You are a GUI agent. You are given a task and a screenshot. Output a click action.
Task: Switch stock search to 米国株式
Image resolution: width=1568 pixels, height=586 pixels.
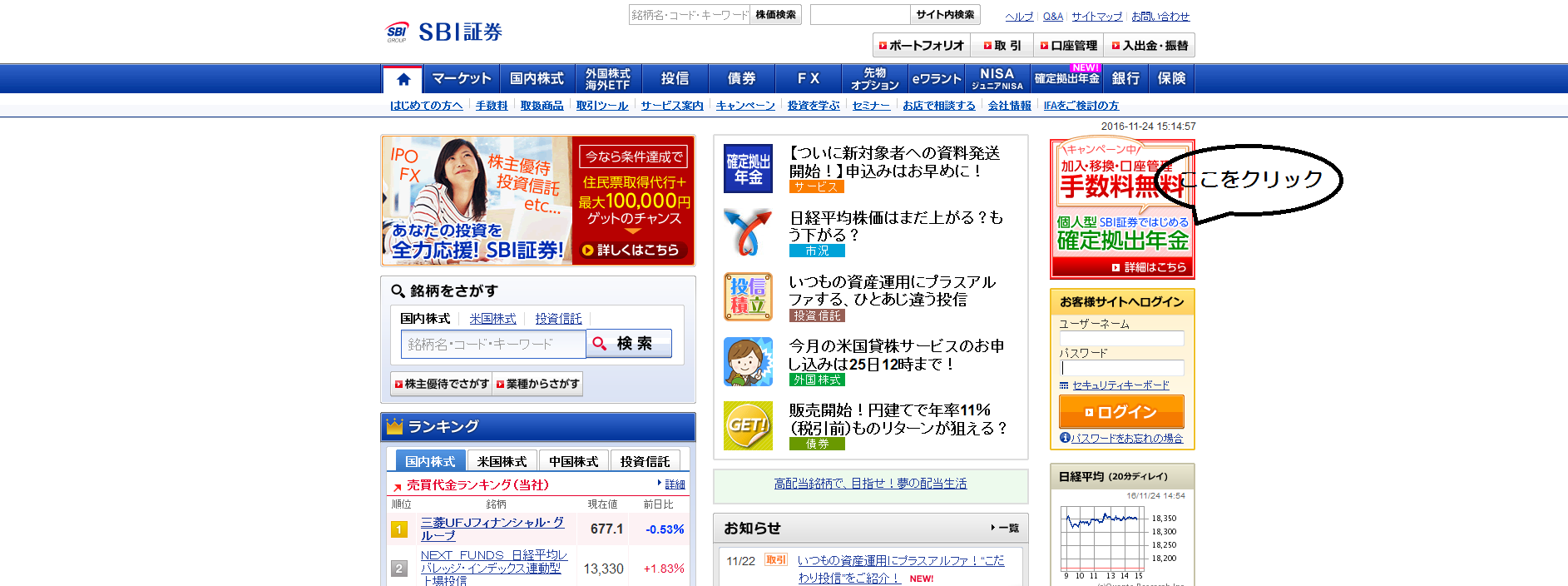[492, 319]
